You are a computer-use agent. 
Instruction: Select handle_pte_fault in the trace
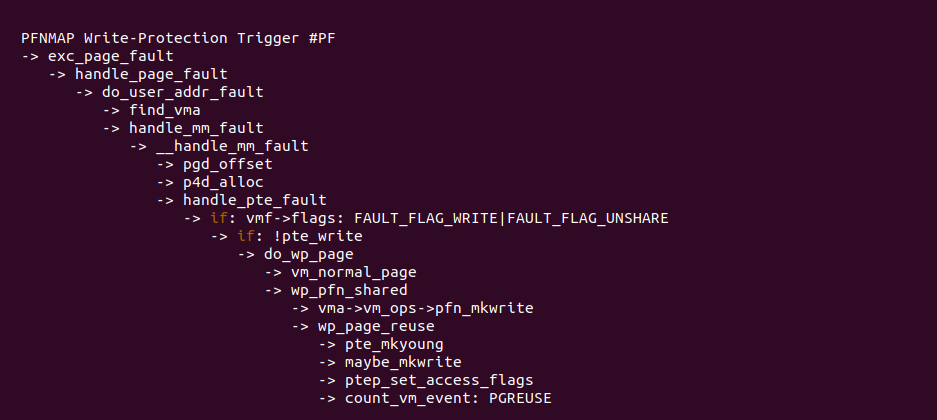click(254, 200)
